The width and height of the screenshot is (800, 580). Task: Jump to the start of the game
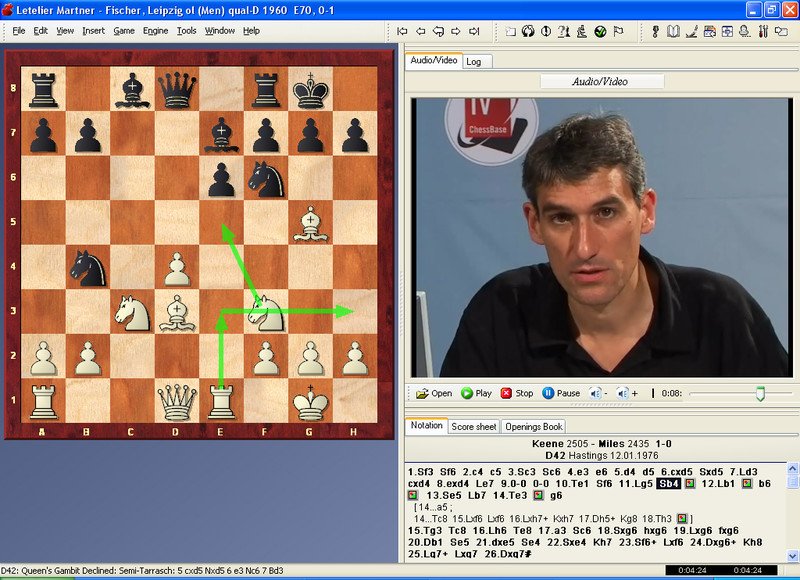[x=402, y=32]
